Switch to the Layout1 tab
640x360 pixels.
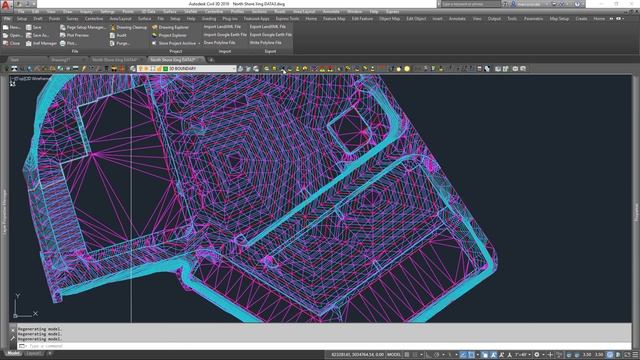pyautogui.click(x=34, y=353)
